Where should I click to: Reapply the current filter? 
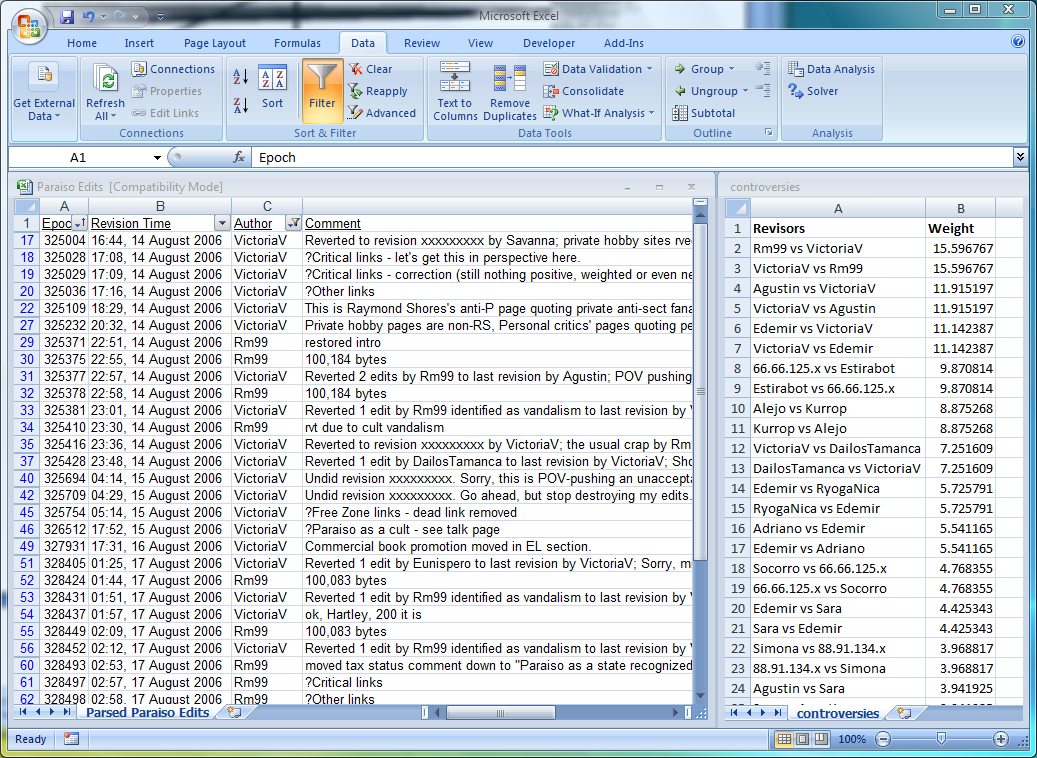coord(378,91)
